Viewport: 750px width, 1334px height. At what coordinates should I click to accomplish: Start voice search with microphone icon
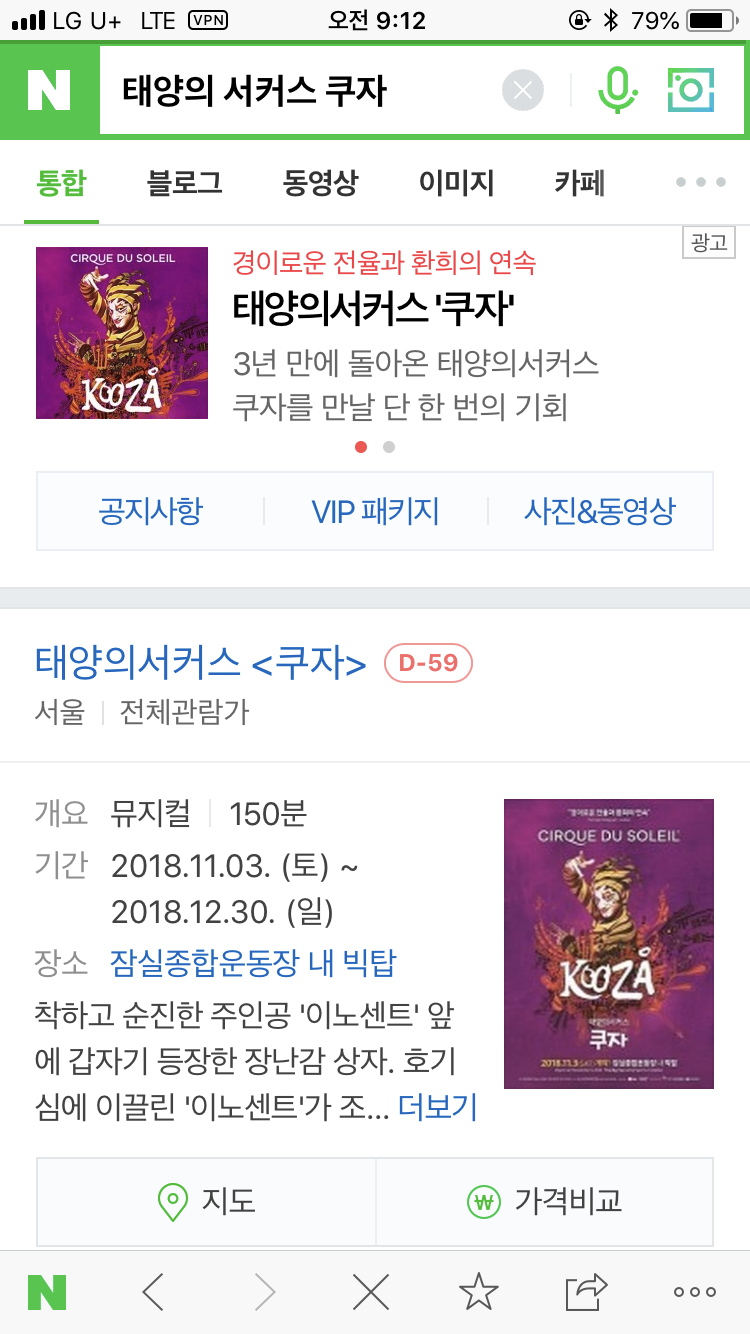point(618,91)
